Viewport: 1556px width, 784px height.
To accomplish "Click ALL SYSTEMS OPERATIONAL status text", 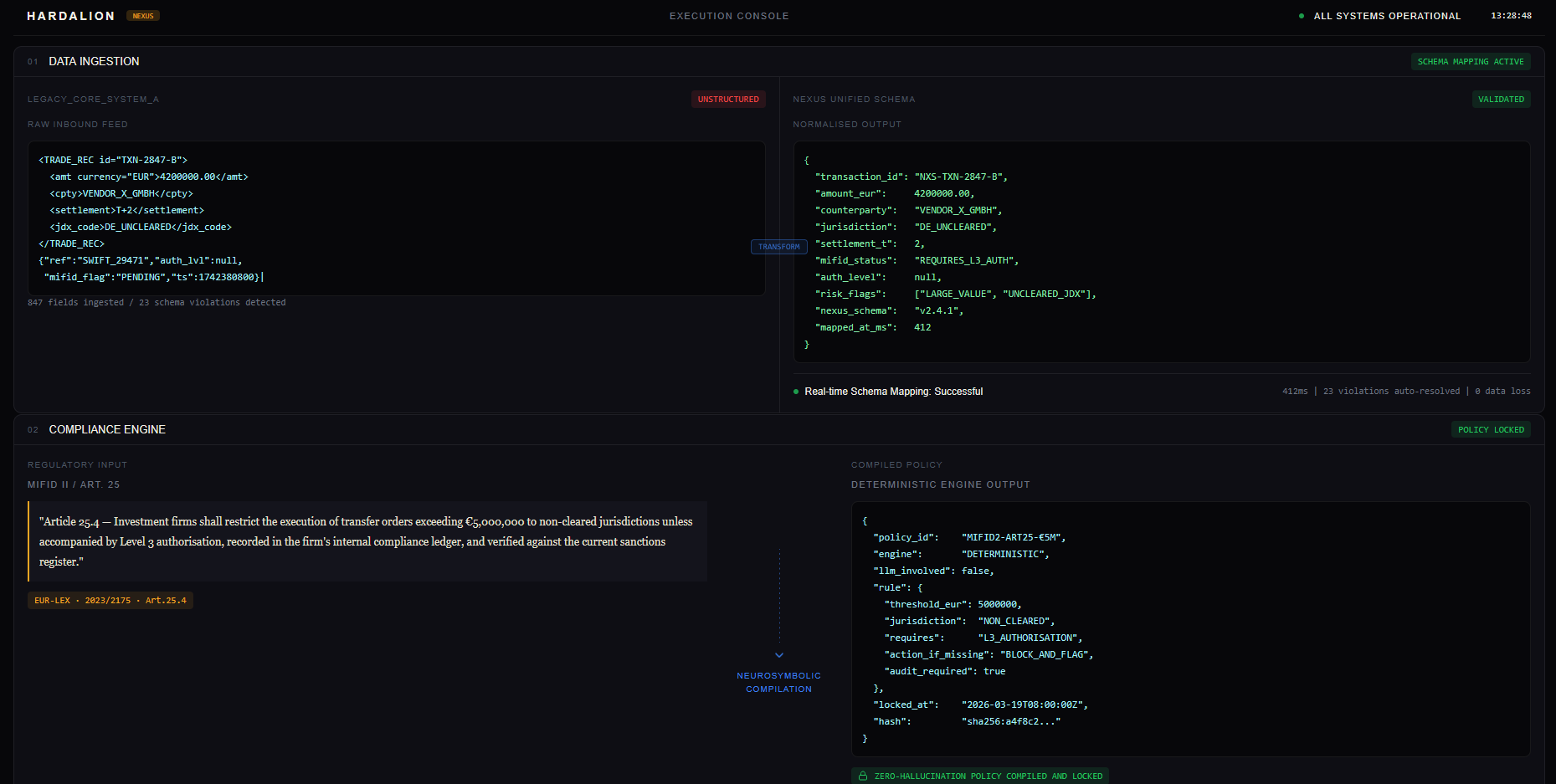I will pos(1387,16).
